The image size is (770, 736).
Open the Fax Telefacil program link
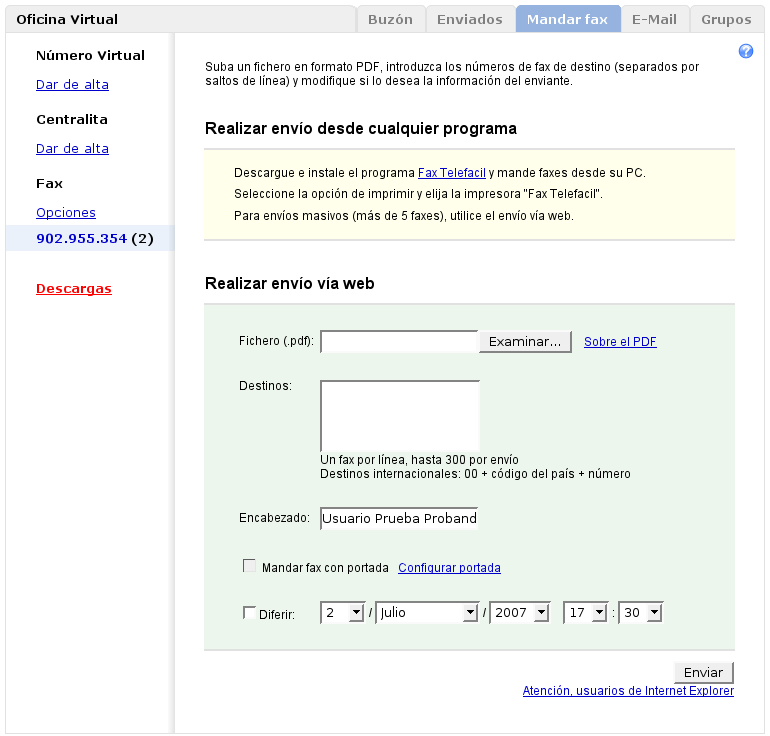[x=451, y=173]
